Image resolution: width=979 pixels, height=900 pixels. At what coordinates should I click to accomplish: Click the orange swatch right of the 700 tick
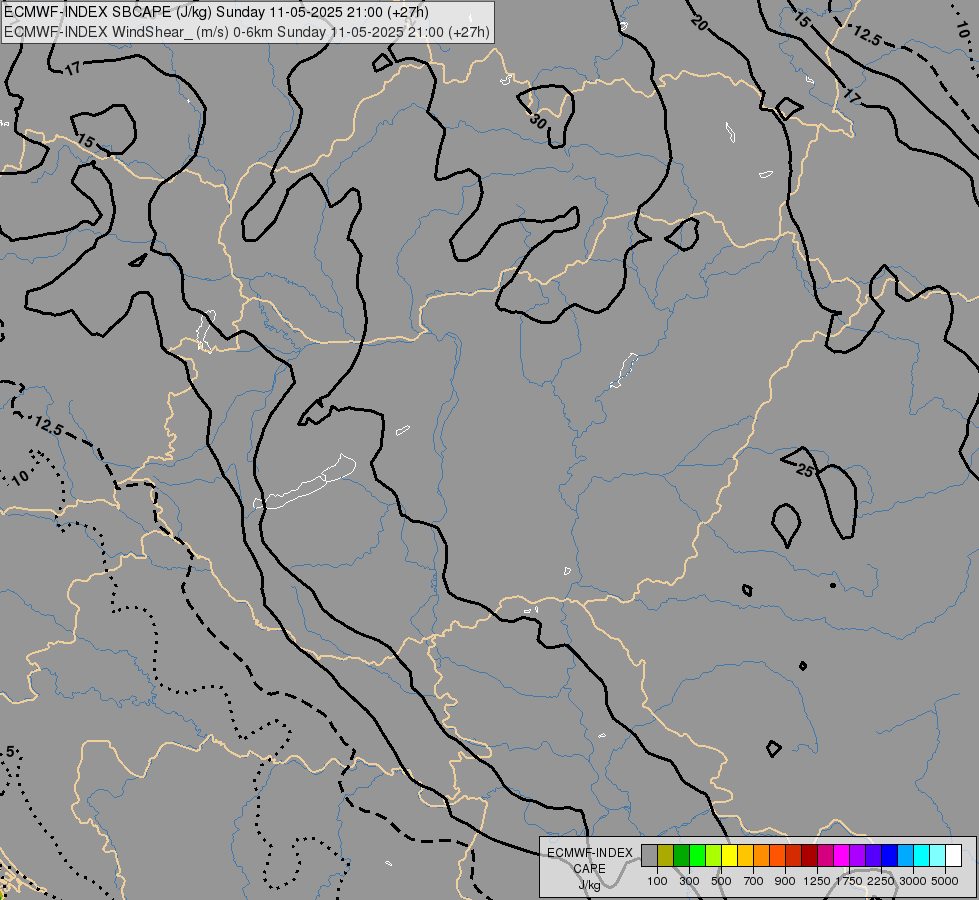762,856
